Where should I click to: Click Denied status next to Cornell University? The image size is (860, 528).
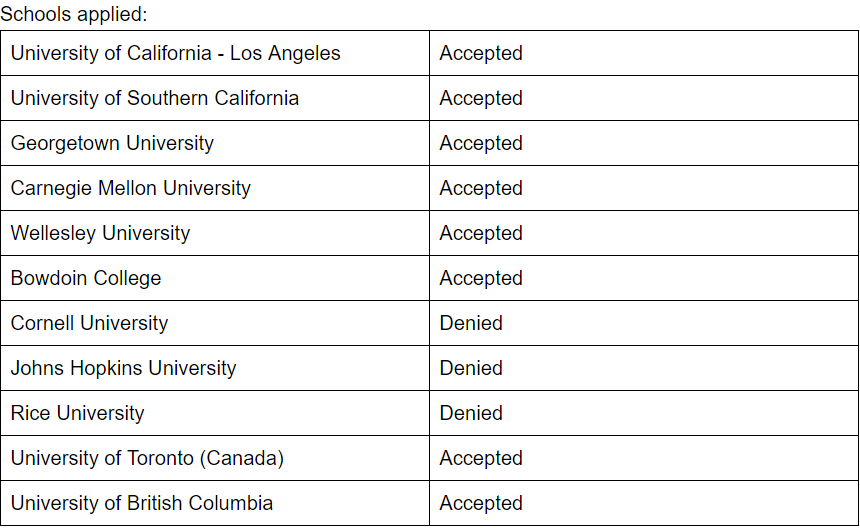point(471,323)
